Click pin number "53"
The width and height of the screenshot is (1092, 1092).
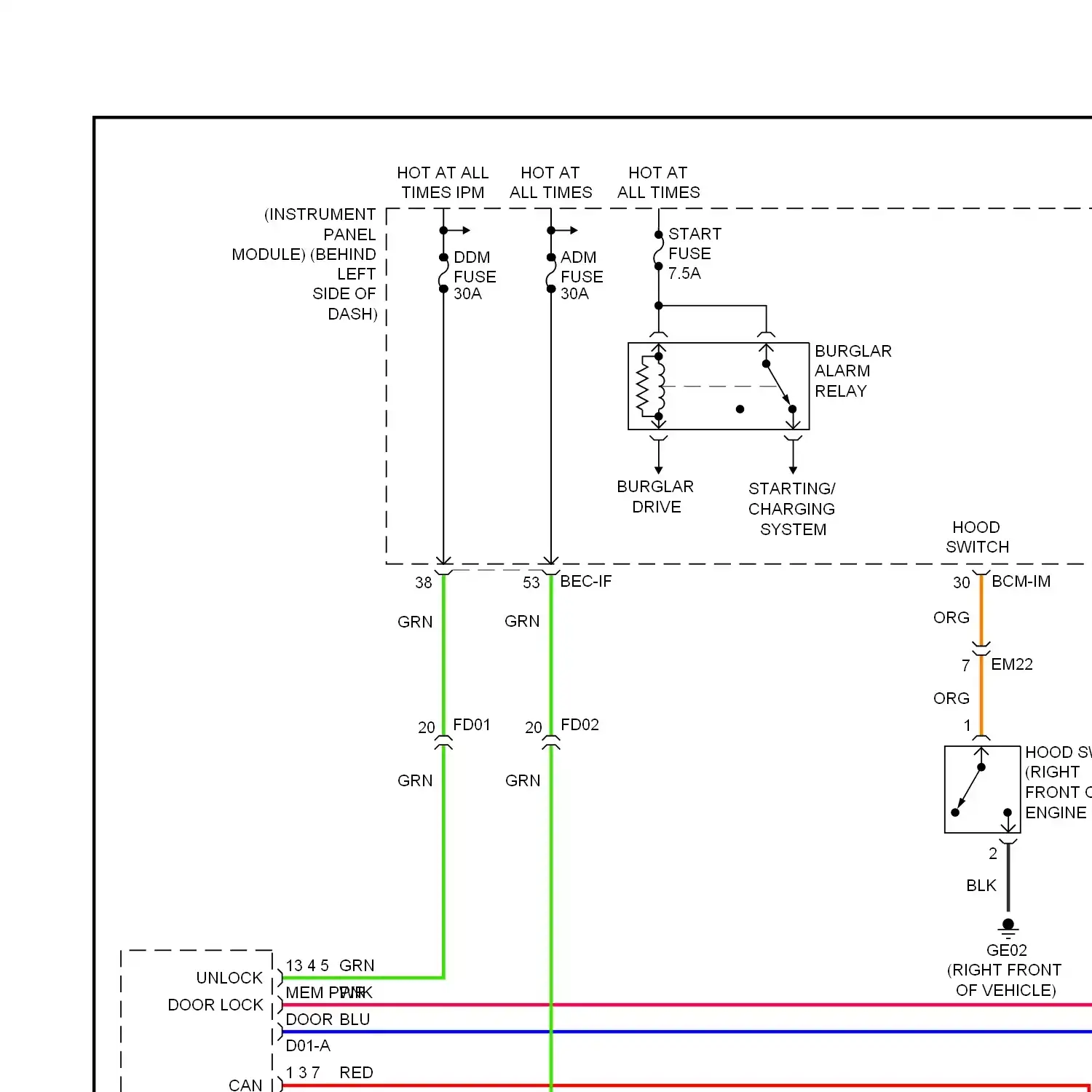531,582
